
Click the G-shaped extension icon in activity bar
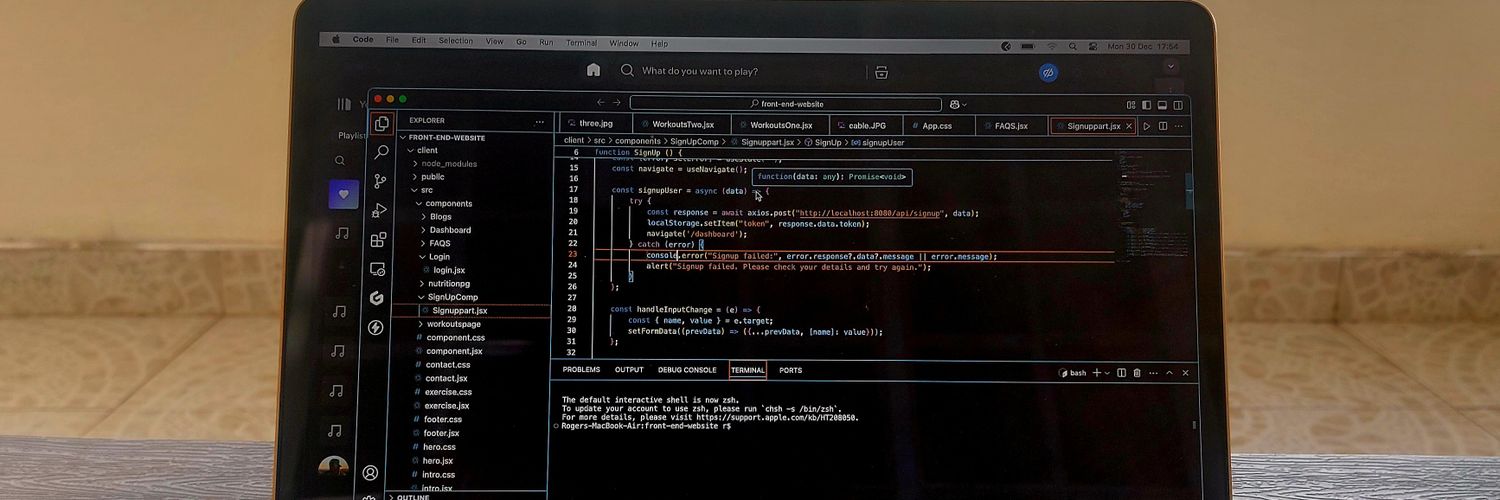tap(377, 298)
